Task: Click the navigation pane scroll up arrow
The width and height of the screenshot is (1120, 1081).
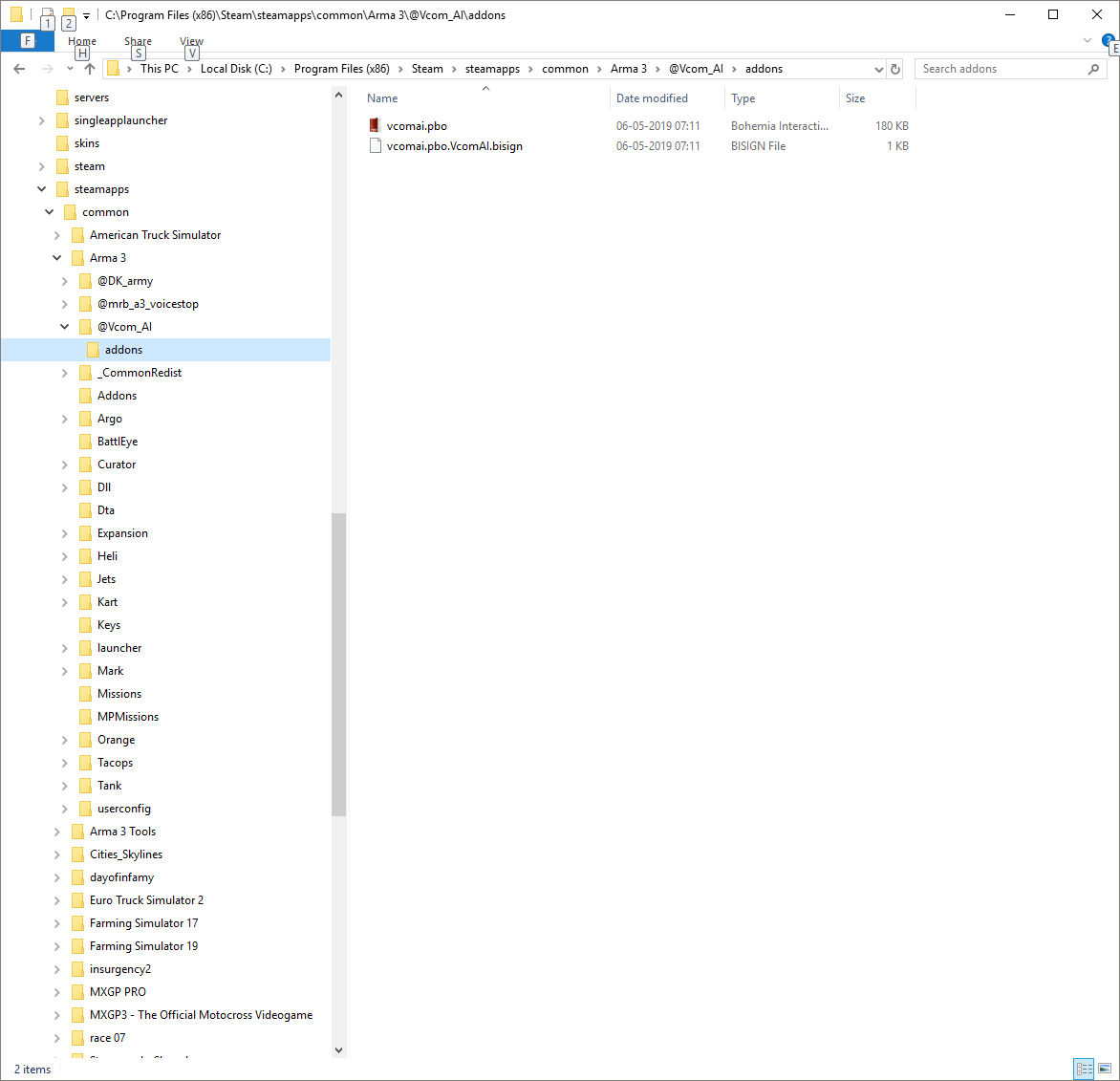Action: click(x=338, y=95)
